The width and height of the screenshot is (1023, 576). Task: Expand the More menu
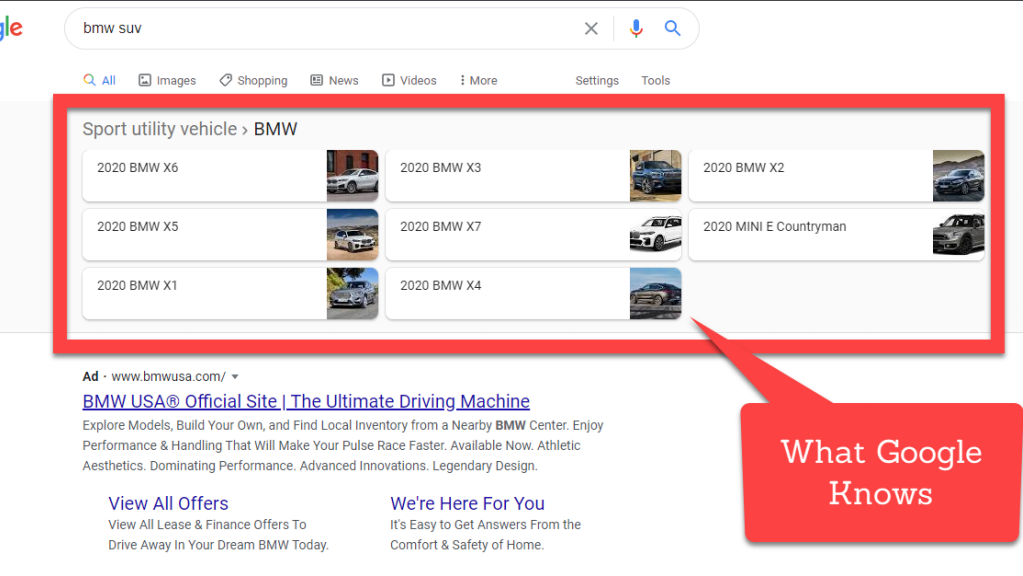(x=478, y=80)
